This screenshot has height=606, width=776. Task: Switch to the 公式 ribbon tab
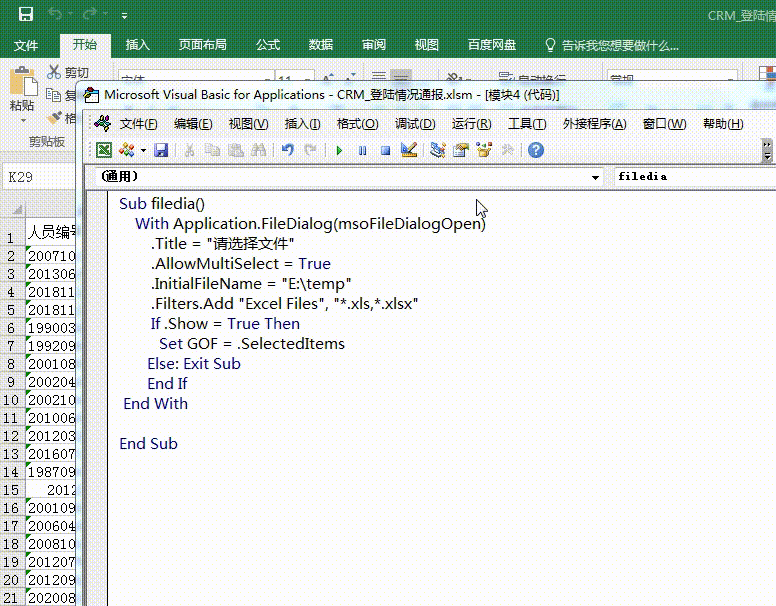point(268,45)
